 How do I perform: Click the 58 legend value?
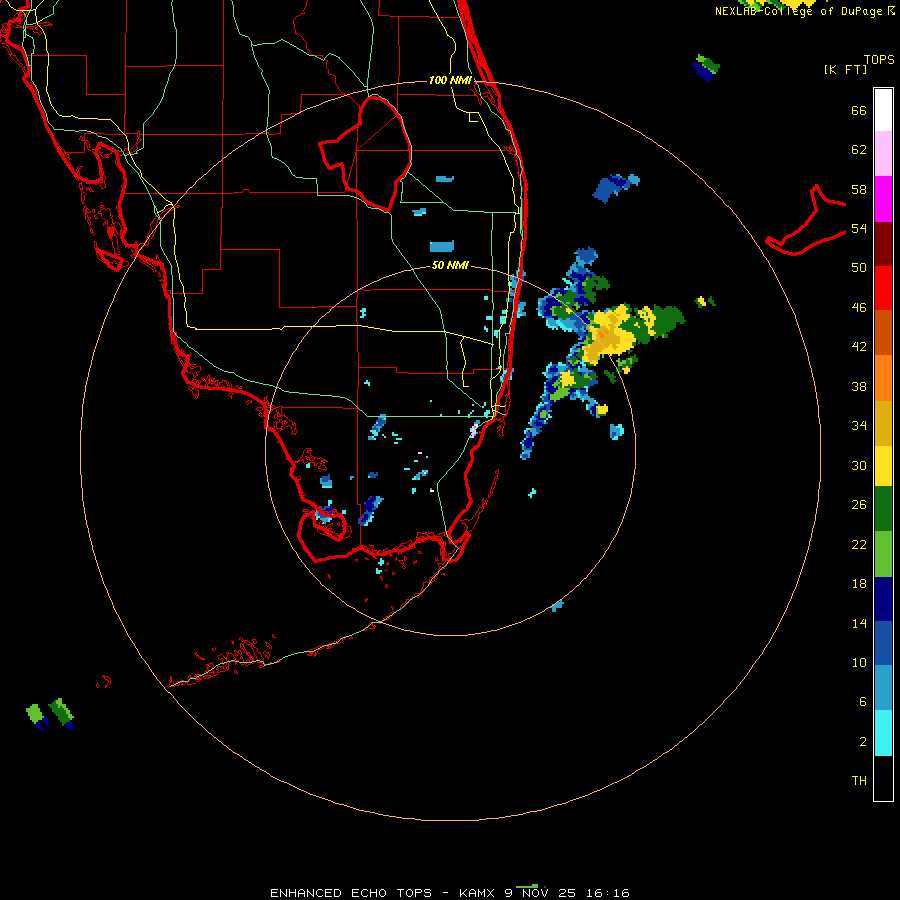pos(859,189)
